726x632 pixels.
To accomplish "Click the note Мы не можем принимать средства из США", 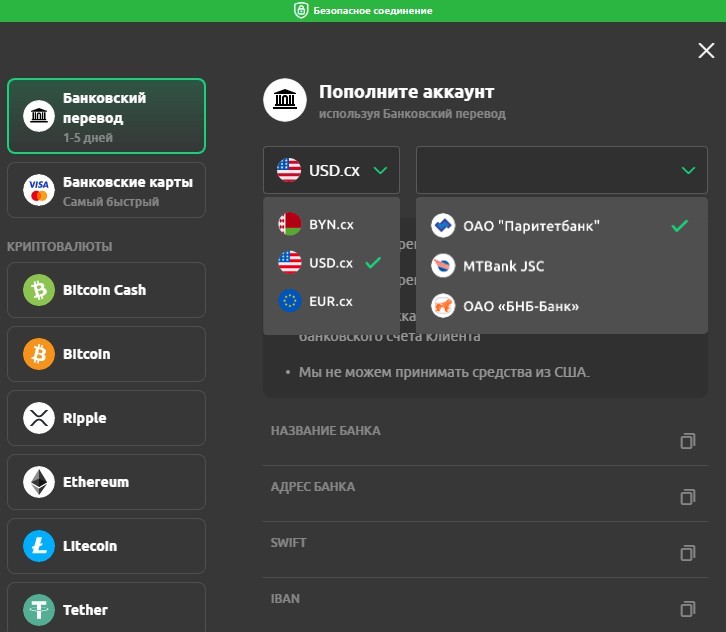I will pyautogui.click(x=444, y=372).
